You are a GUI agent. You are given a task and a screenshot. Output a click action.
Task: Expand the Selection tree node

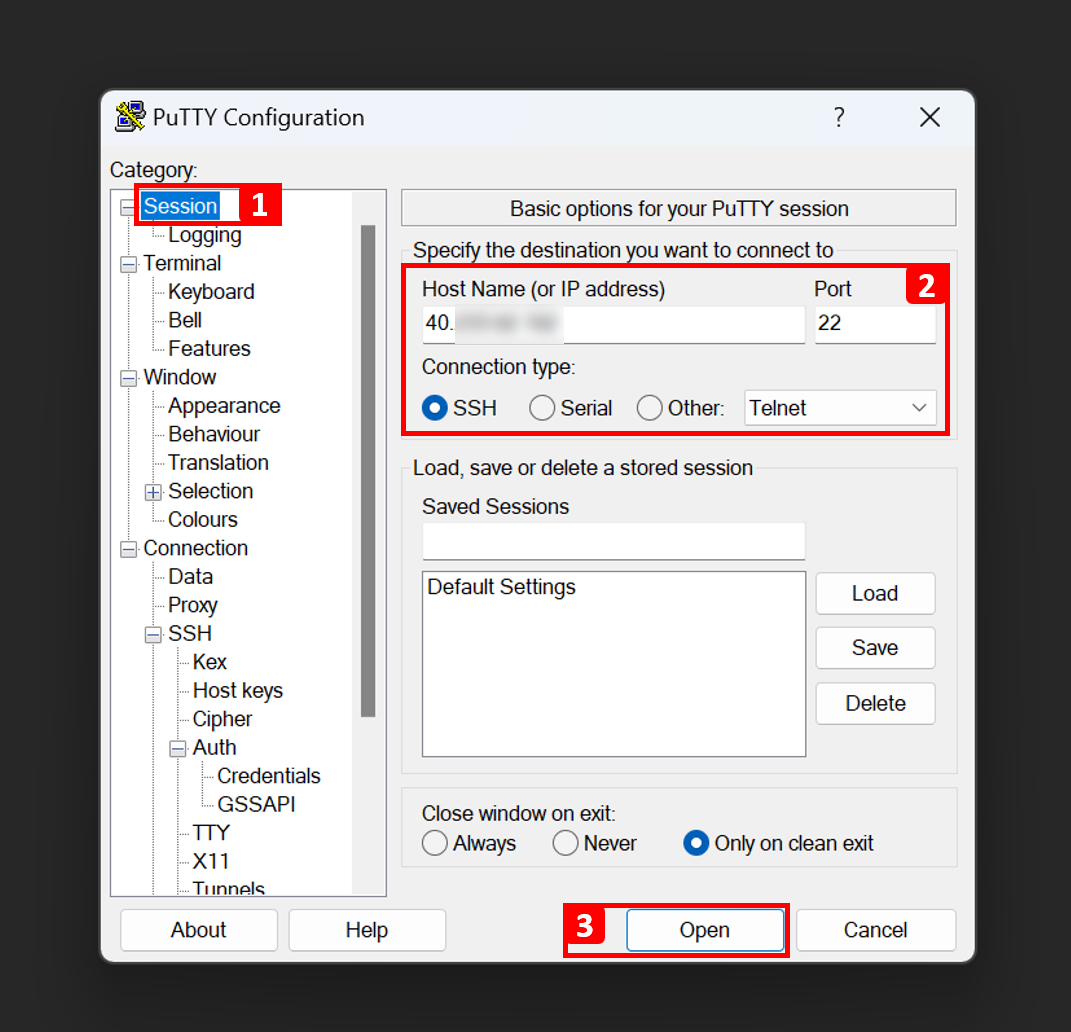[153, 492]
